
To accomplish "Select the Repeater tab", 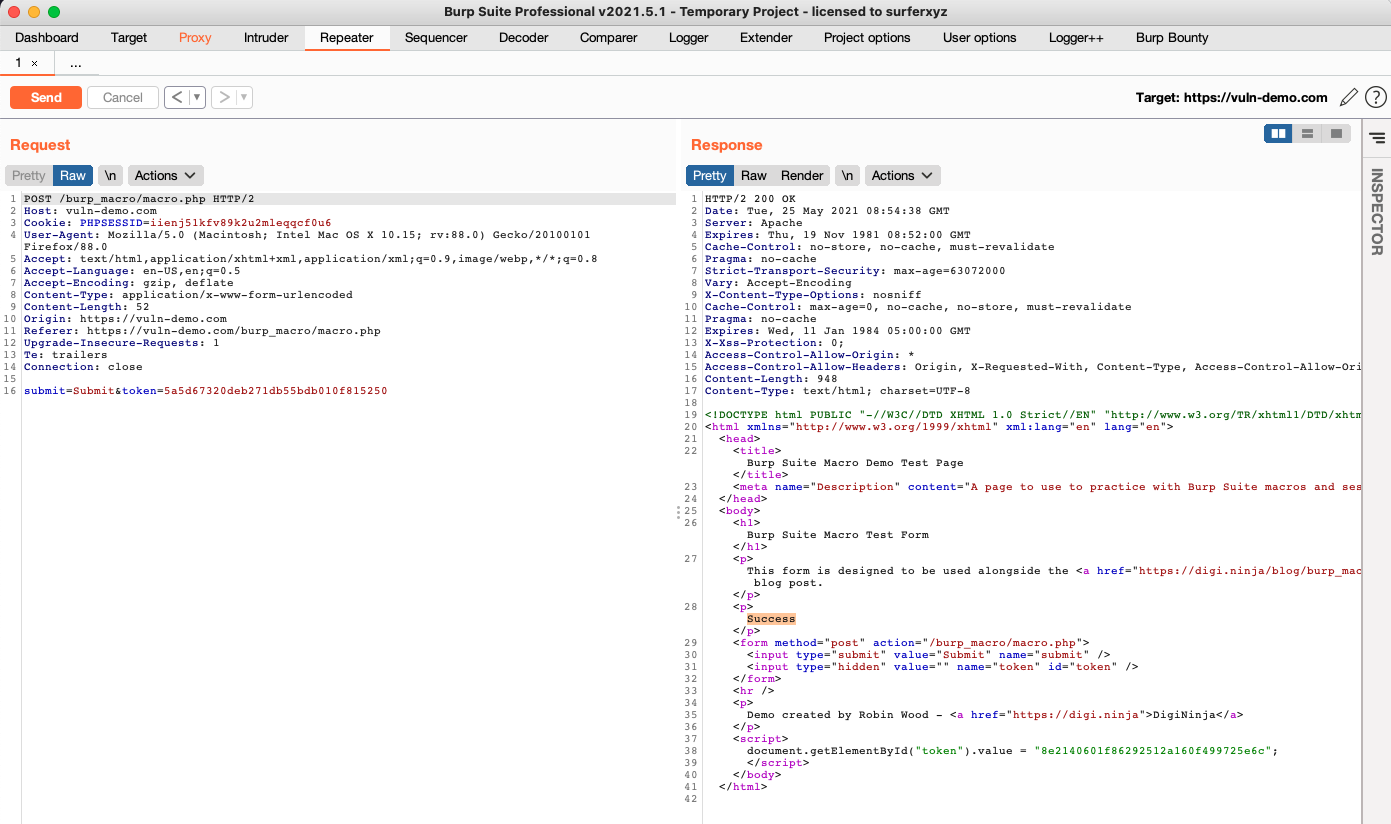I will click(347, 38).
